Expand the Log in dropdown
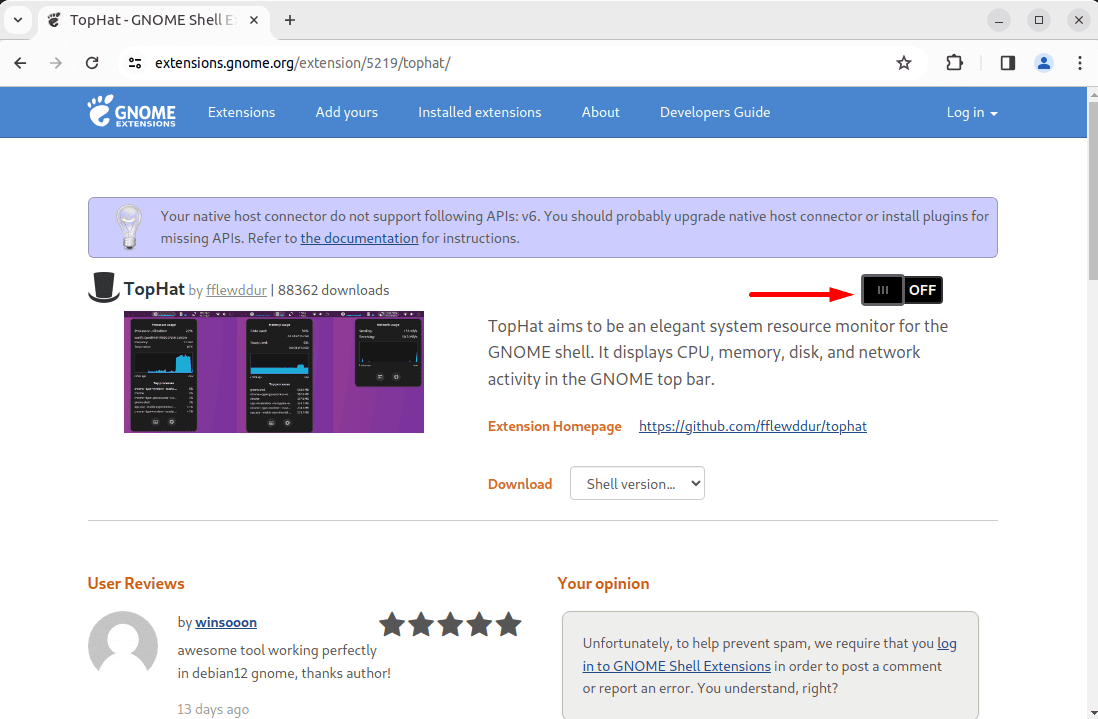Image resolution: width=1098 pixels, height=719 pixels. coord(971,112)
